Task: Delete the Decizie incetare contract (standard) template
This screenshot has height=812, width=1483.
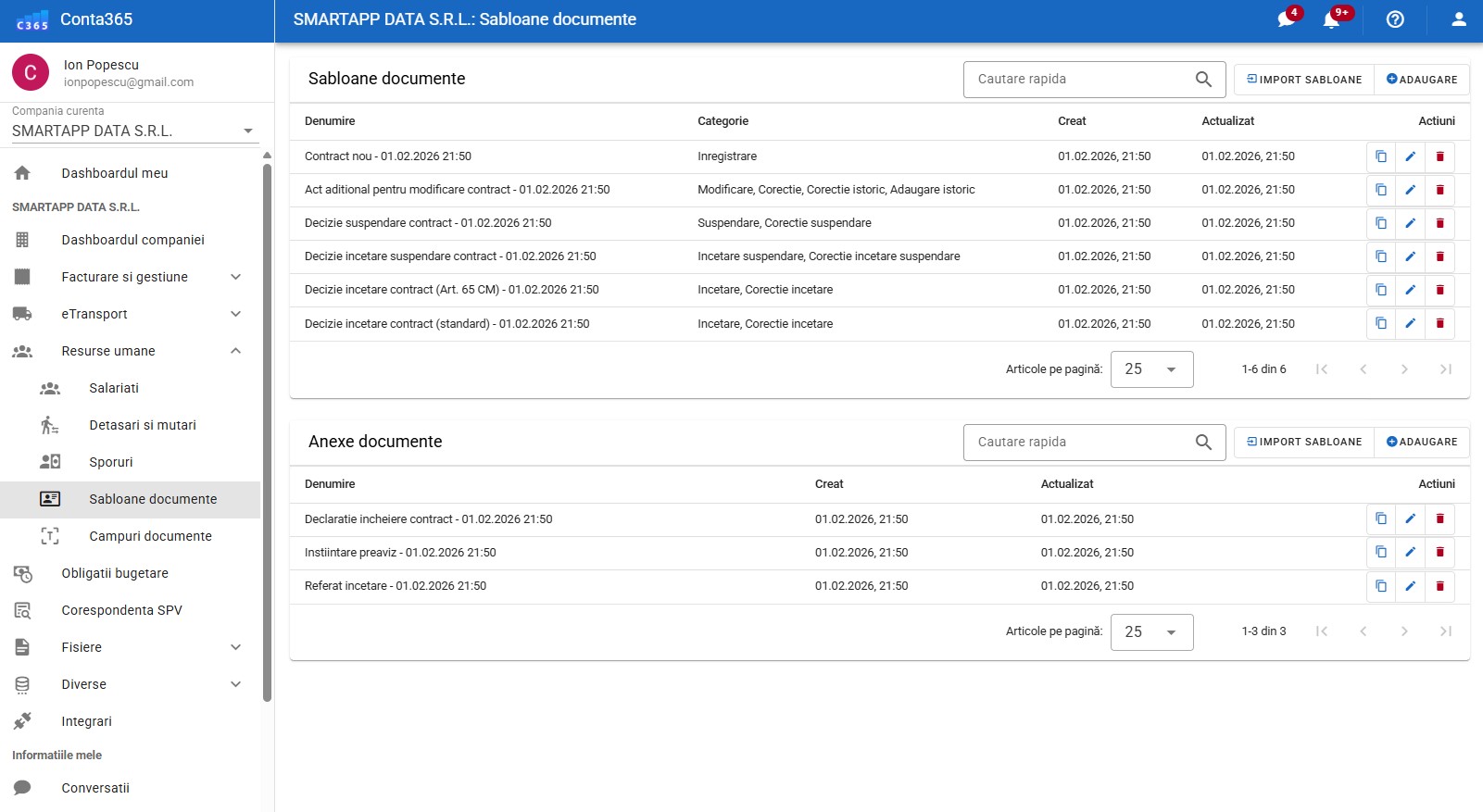Action: pos(1439,324)
